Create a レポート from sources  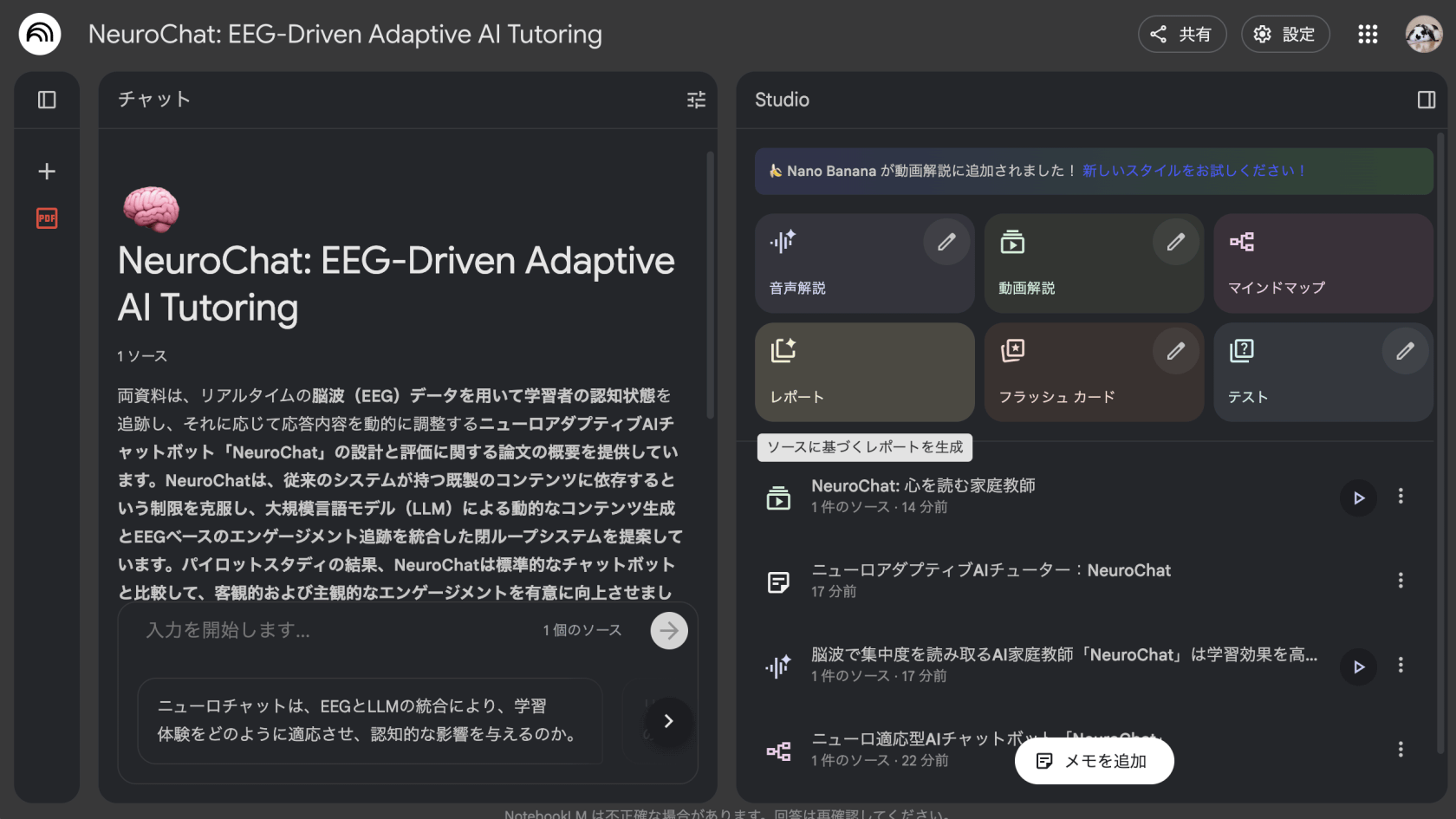click(x=864, y=372)
